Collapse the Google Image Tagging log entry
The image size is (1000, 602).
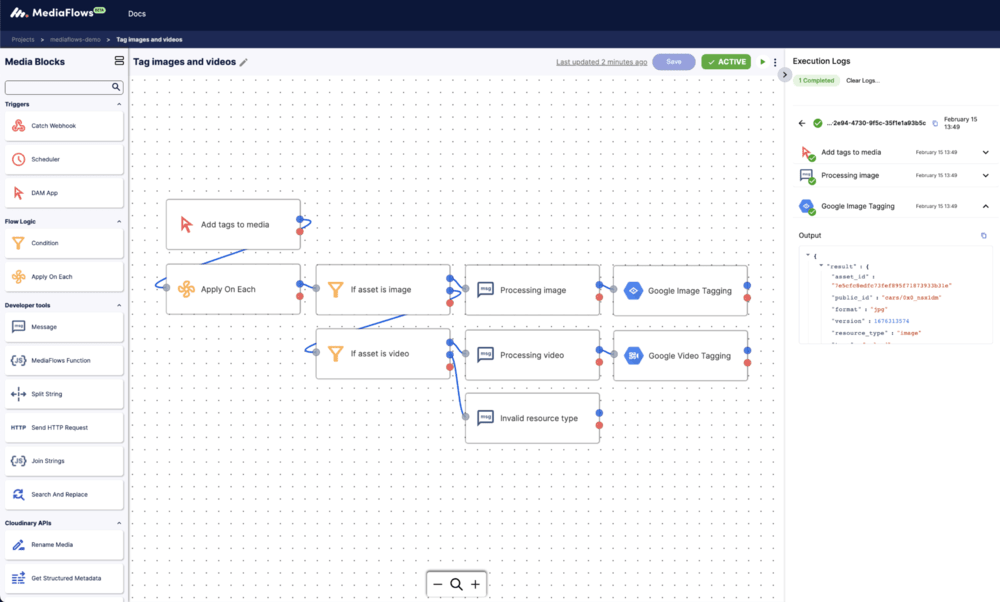[x=985, y=207]
